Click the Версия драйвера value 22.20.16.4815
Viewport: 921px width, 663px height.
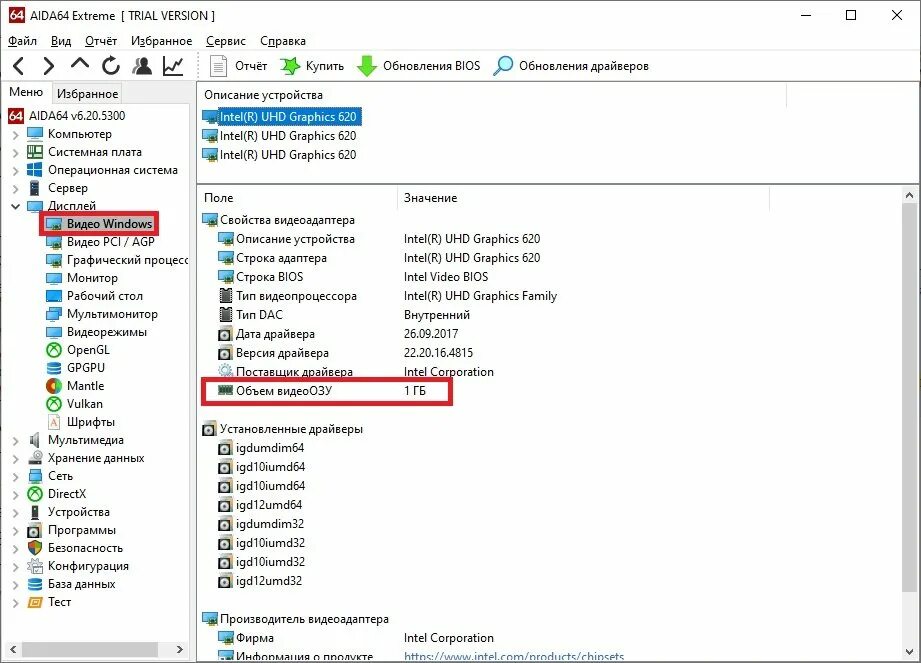[x=438, y=353]
